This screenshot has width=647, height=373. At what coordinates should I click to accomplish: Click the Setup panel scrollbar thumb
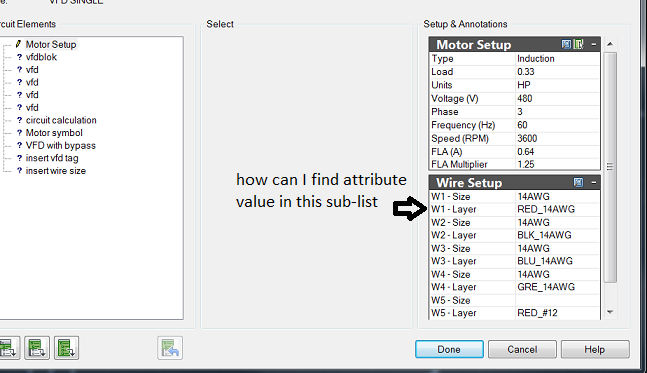(610, 167)
